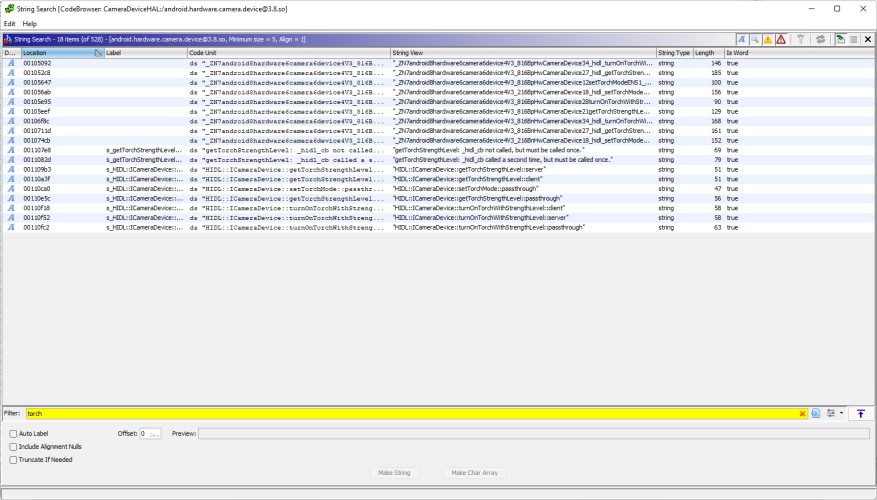The width and height of the screenshot is (877, 500).
Task: Click the blue text-filter page icon
Action: 816,413
